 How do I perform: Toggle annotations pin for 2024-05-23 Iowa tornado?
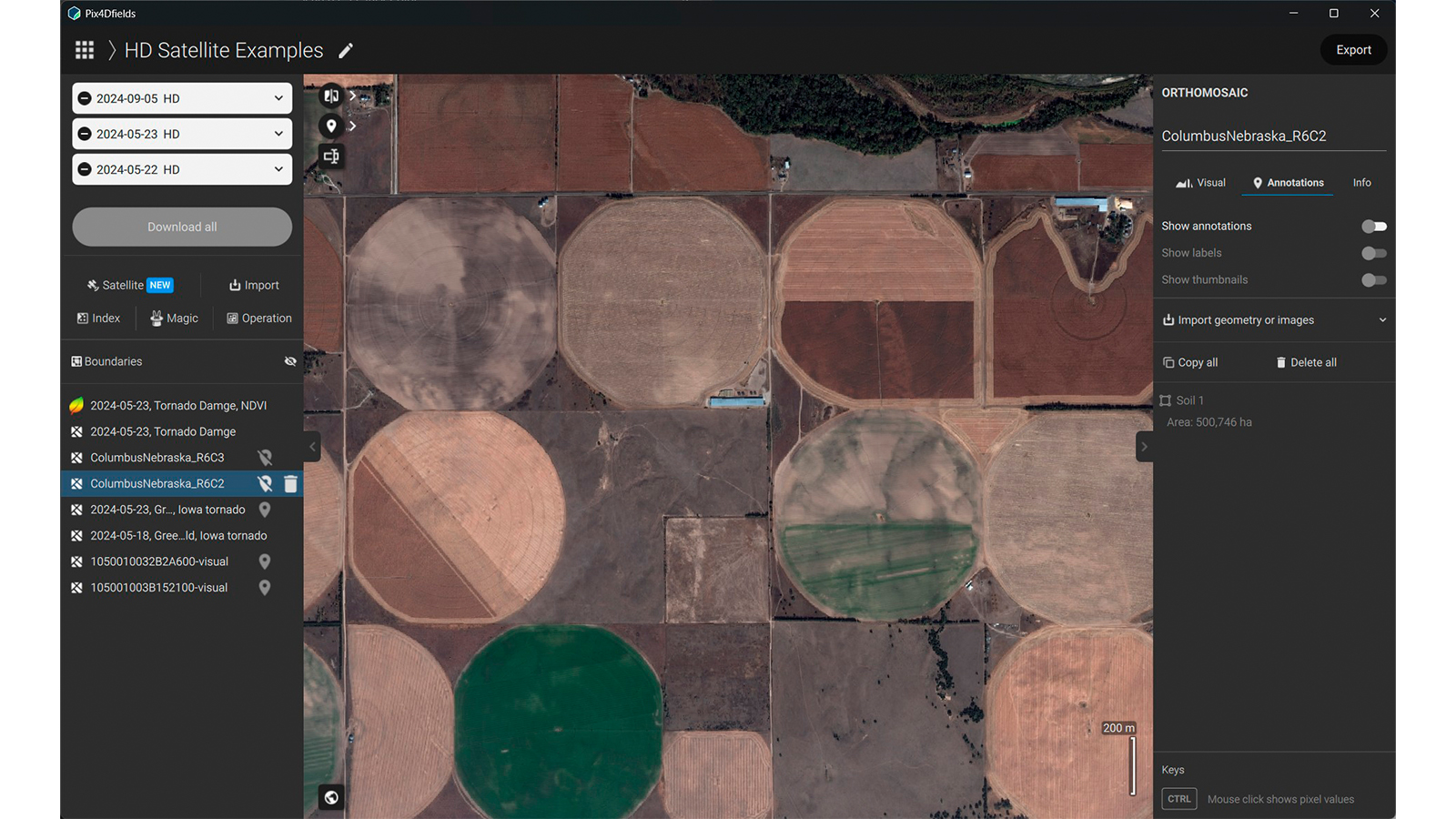(x=265, y=510)
